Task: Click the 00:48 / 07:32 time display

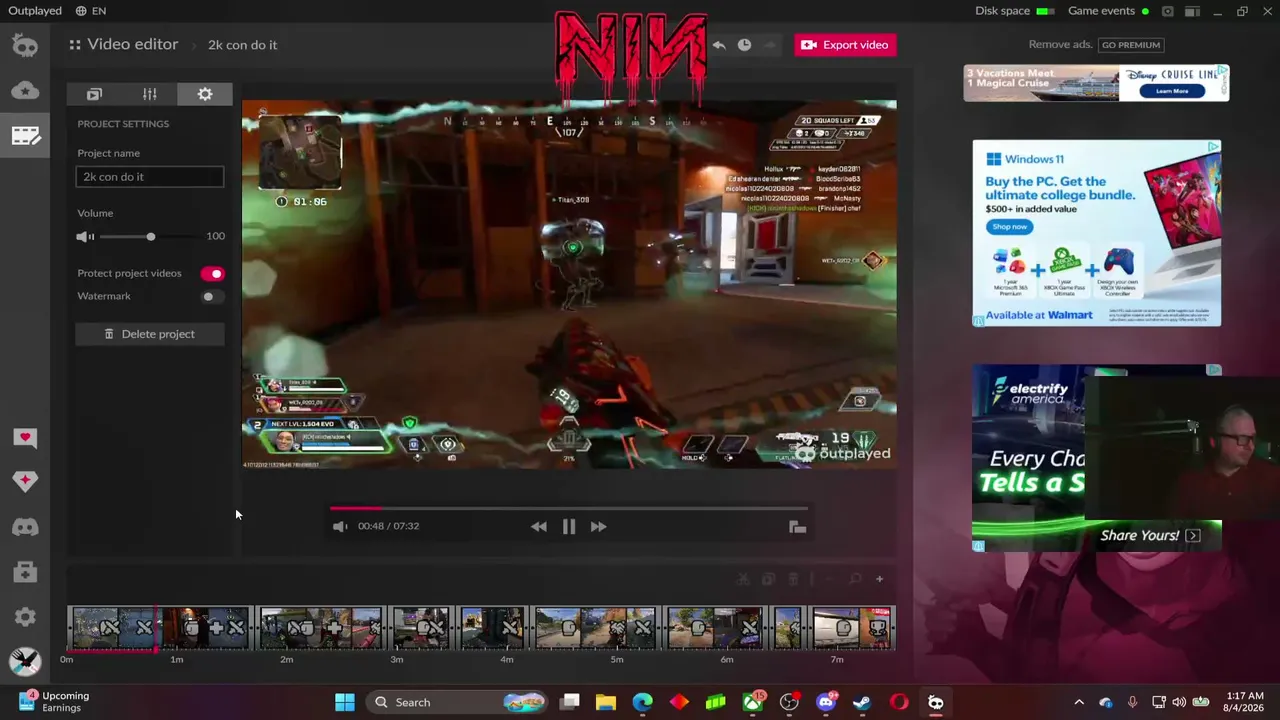Action: (x=388, y=526)
